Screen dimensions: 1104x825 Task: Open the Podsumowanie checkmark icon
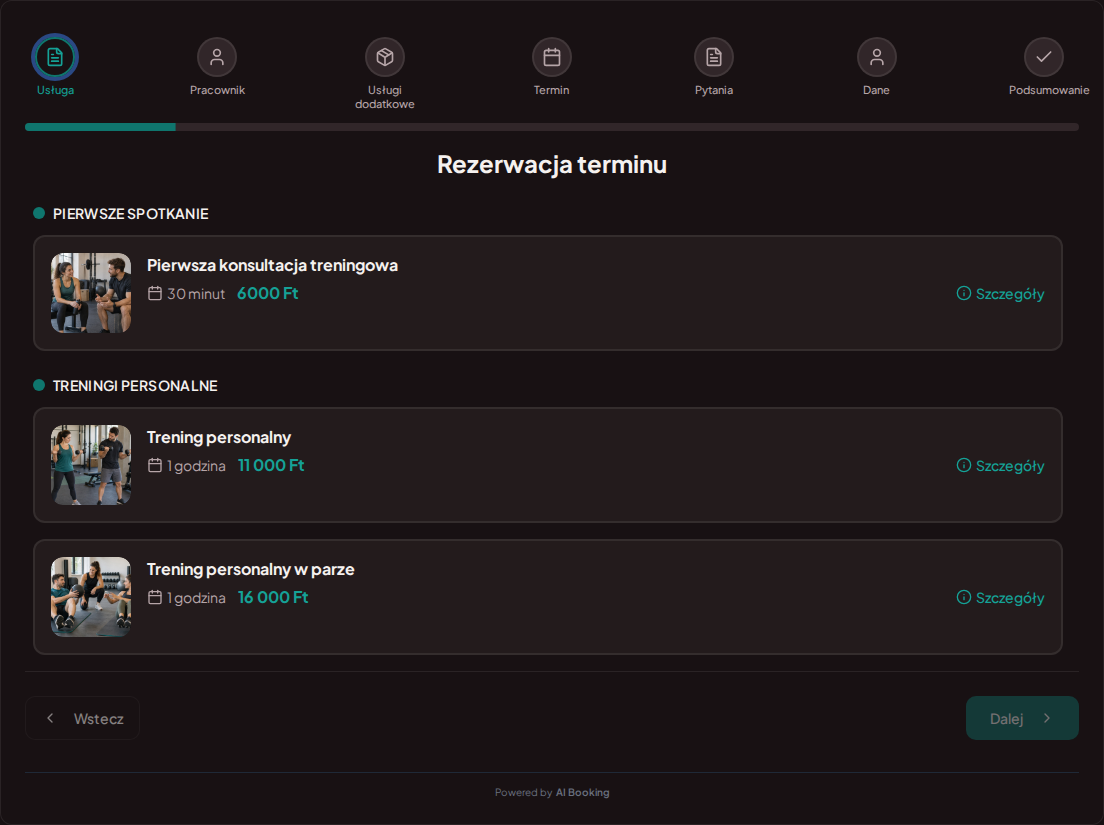[1043, 57]
